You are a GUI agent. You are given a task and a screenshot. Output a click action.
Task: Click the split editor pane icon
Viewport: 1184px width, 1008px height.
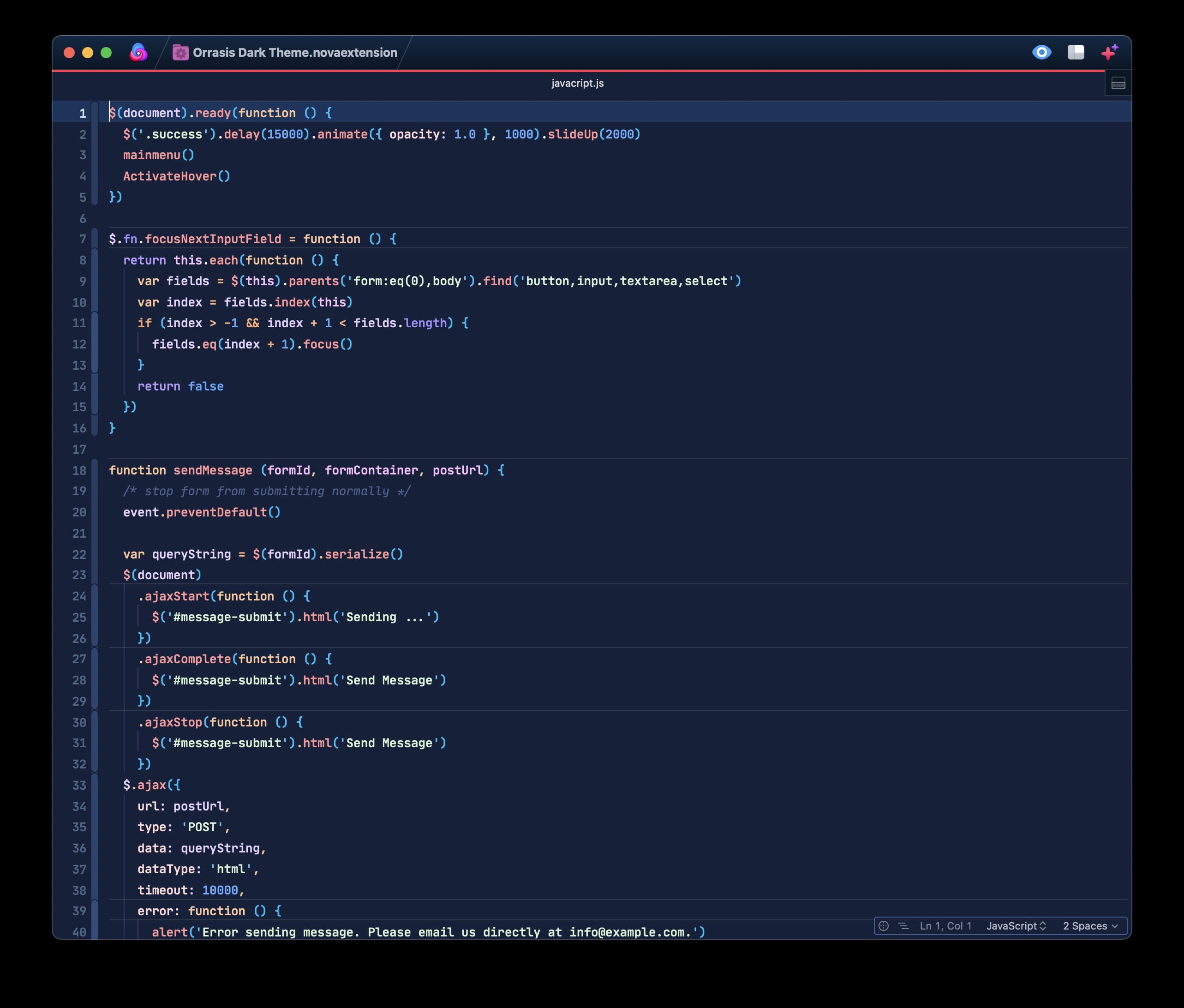(1118, 84)
